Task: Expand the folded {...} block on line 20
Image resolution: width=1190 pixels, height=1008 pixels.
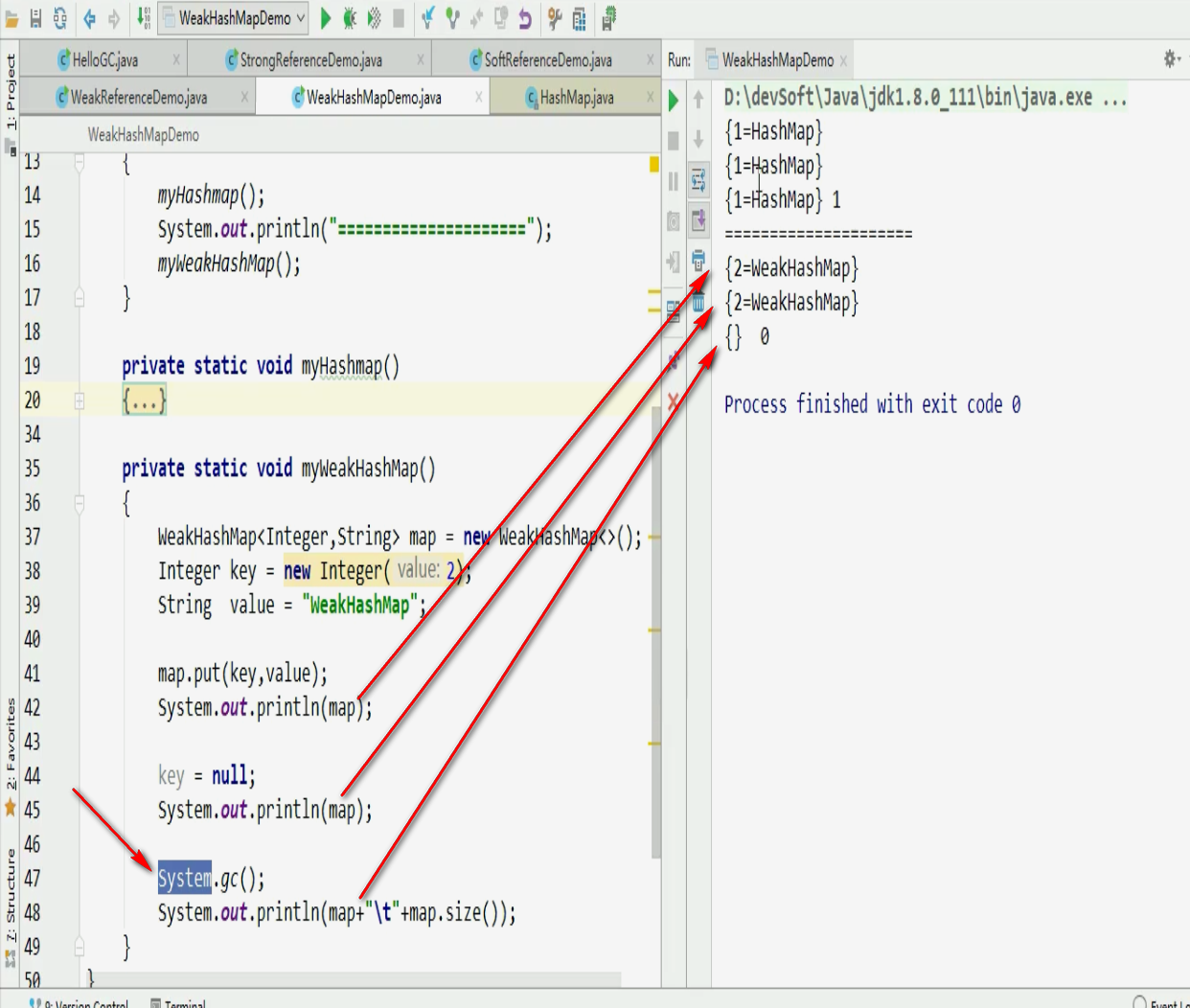Action: [x=145, y=401]
